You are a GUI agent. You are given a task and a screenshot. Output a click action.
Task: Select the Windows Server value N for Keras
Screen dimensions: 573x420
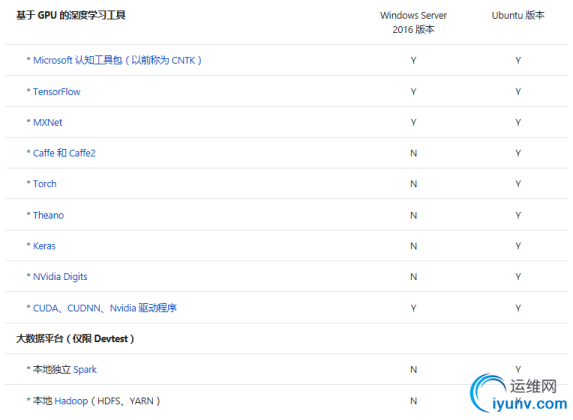(x=413, y=246)
